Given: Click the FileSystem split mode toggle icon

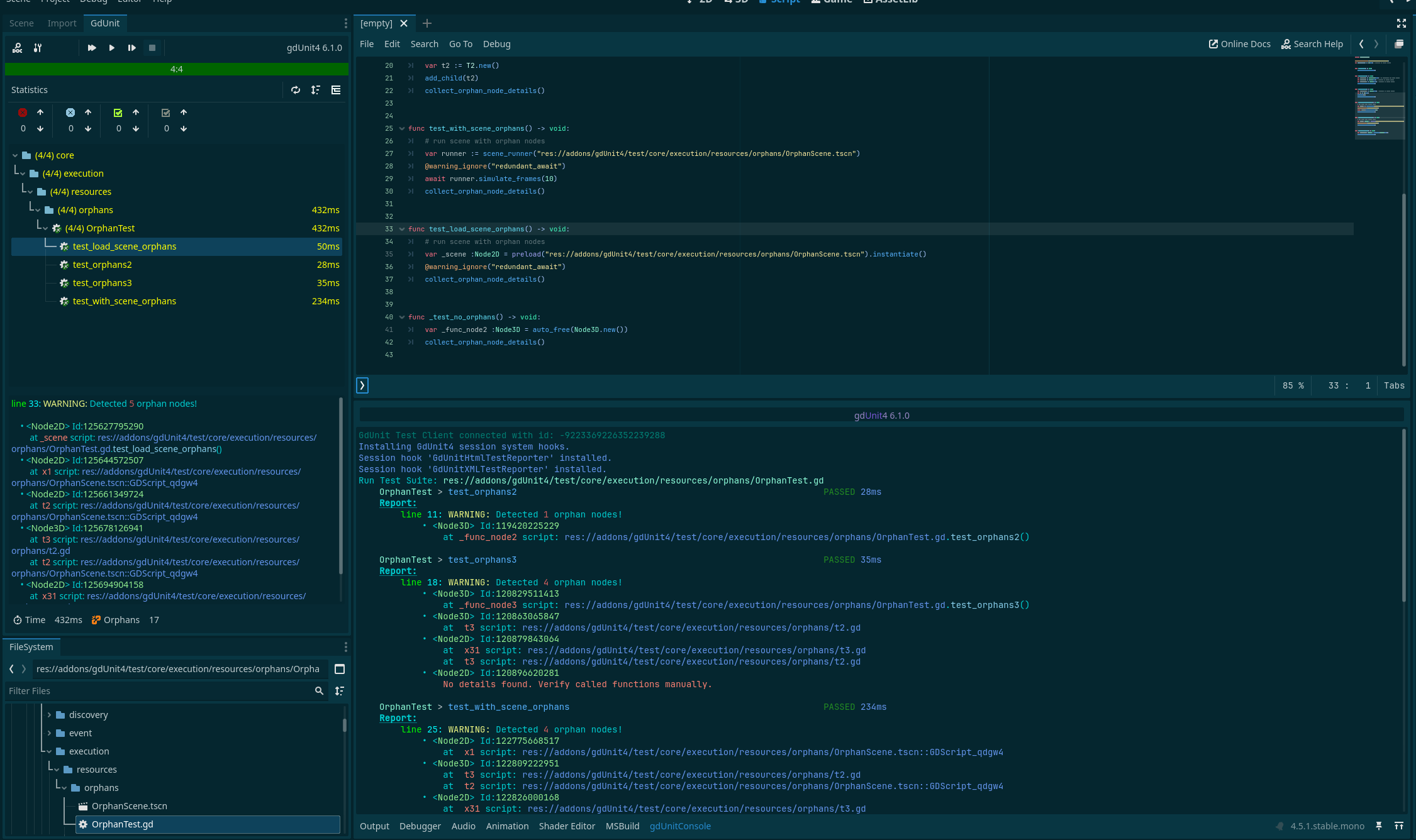Looking at the screenshot, I should click(340, 669).
